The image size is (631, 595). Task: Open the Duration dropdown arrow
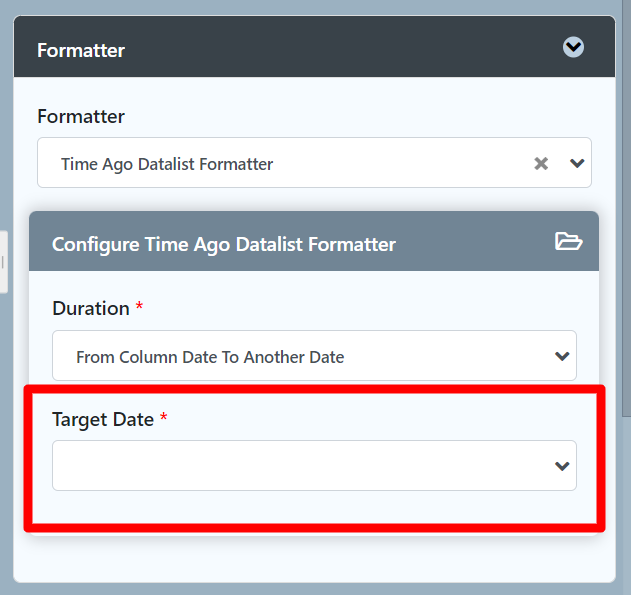(x=562, y=356)
